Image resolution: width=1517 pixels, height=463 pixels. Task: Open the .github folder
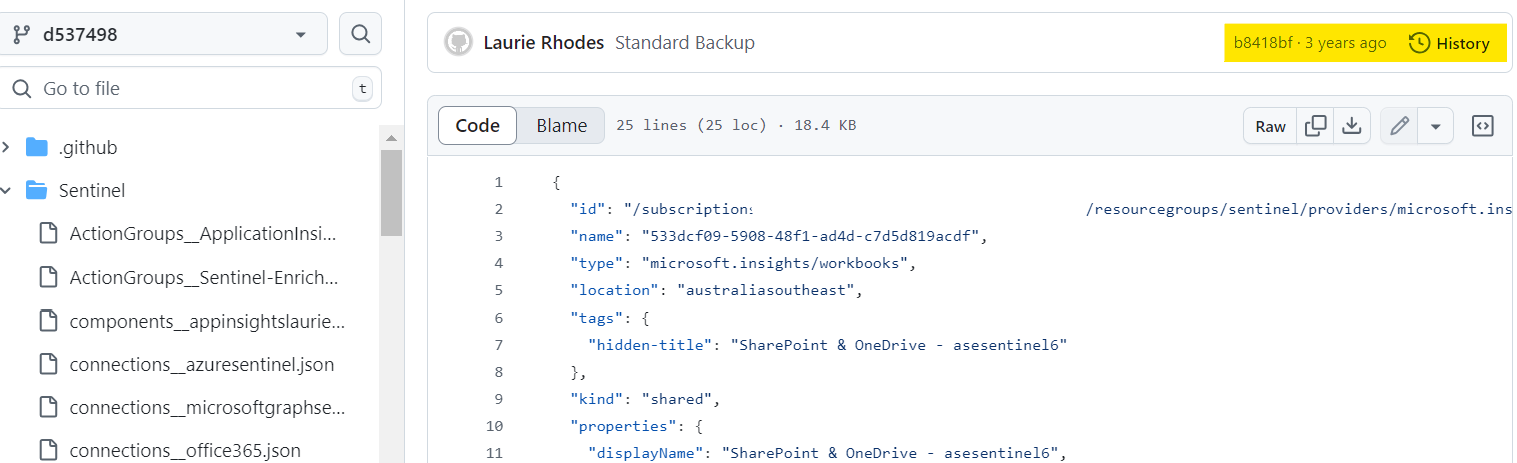(x=88, y=148)
